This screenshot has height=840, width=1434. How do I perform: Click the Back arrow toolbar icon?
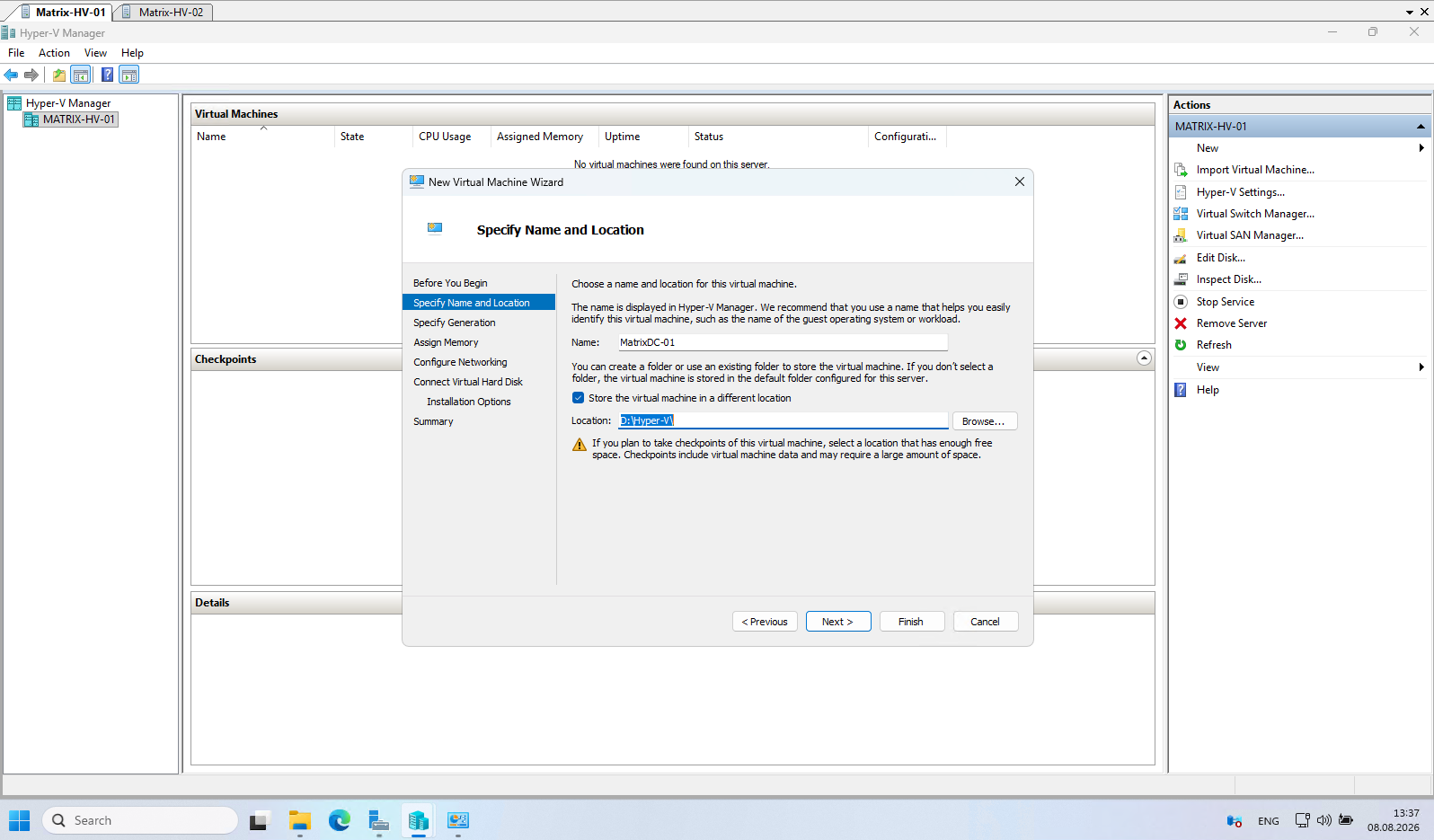click(x=11, y=75)
